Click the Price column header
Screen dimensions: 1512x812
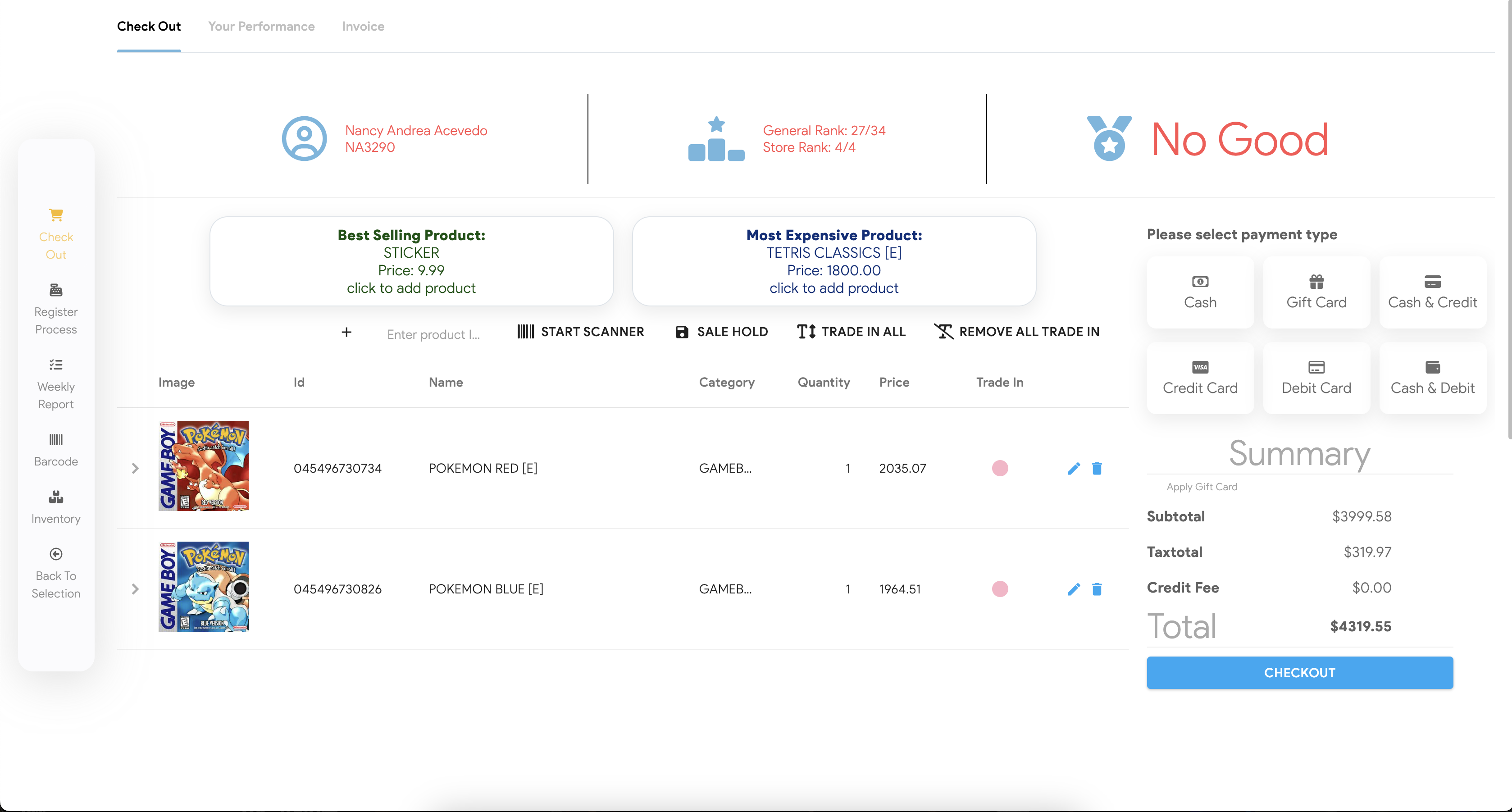(893, 383)
